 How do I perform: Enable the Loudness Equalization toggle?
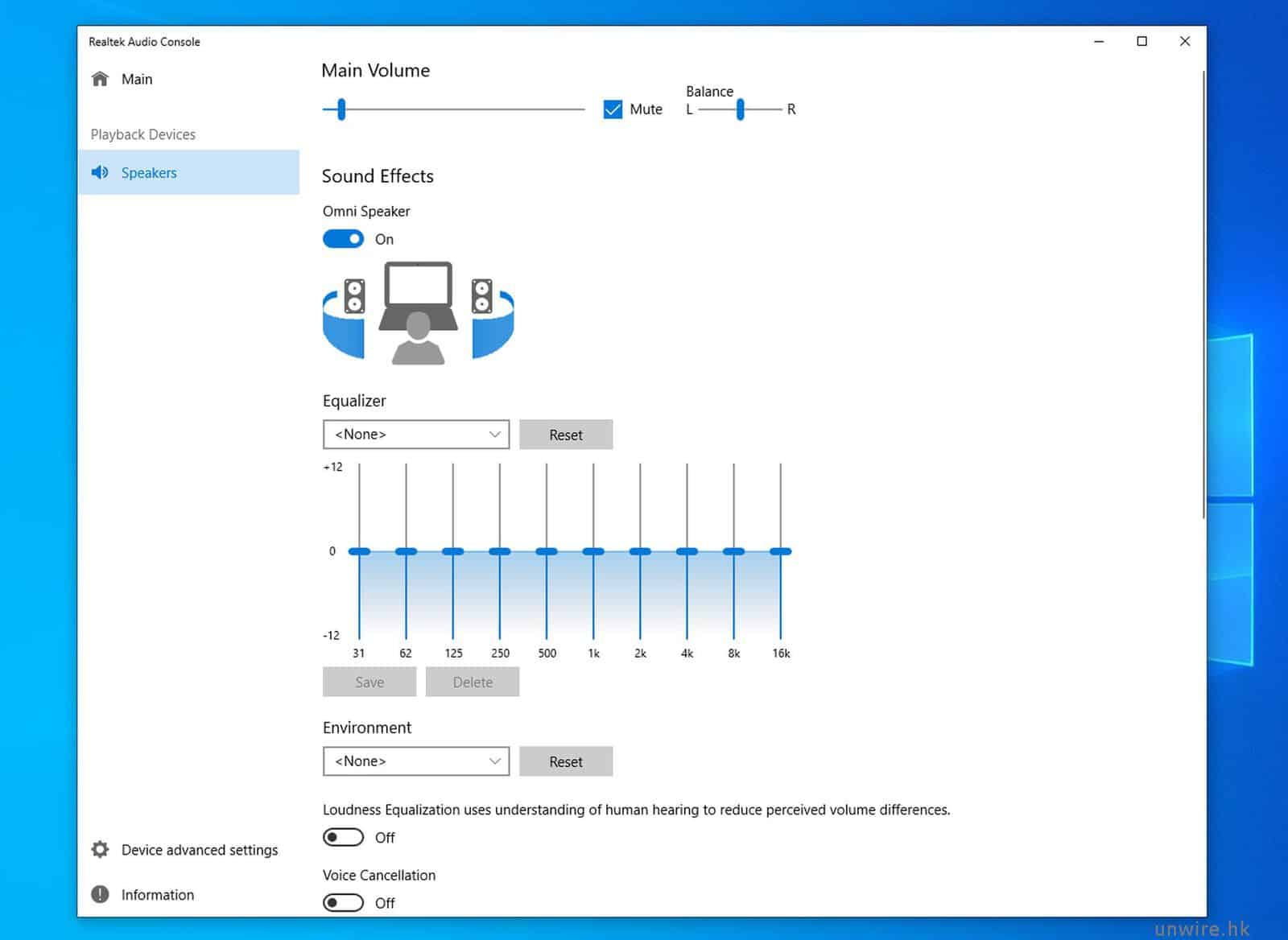pos(343,837)
